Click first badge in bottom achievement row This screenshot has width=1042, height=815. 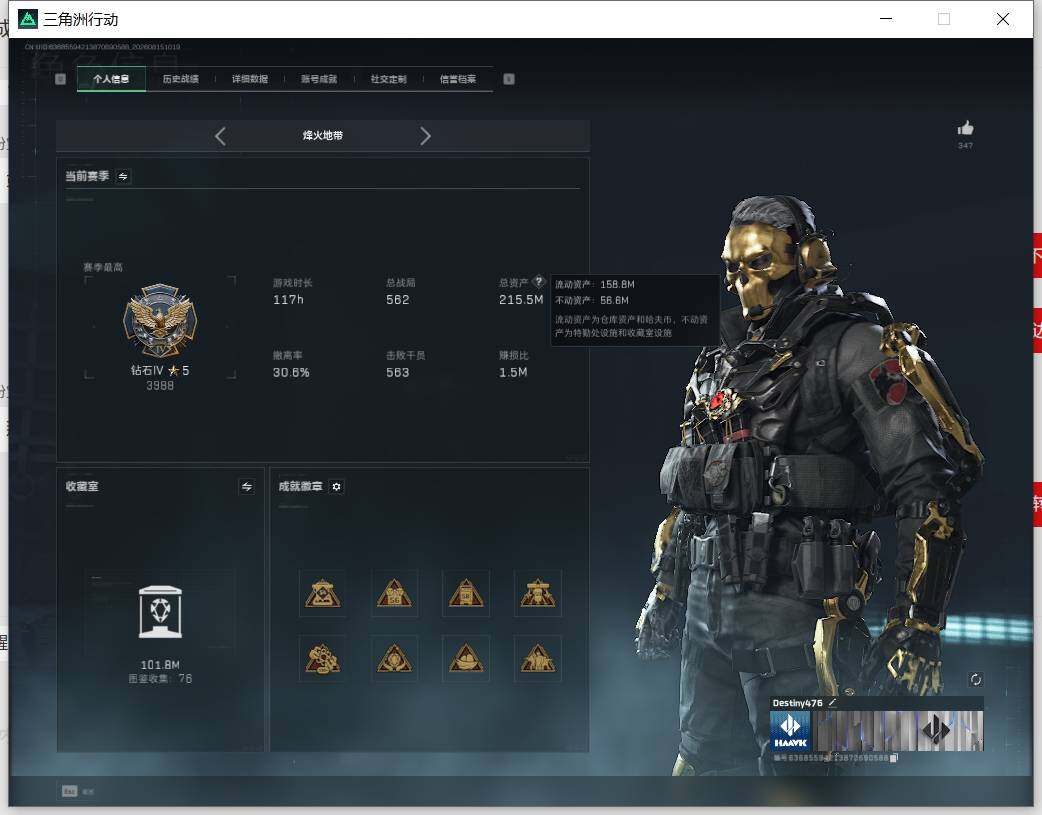point(322,659)
